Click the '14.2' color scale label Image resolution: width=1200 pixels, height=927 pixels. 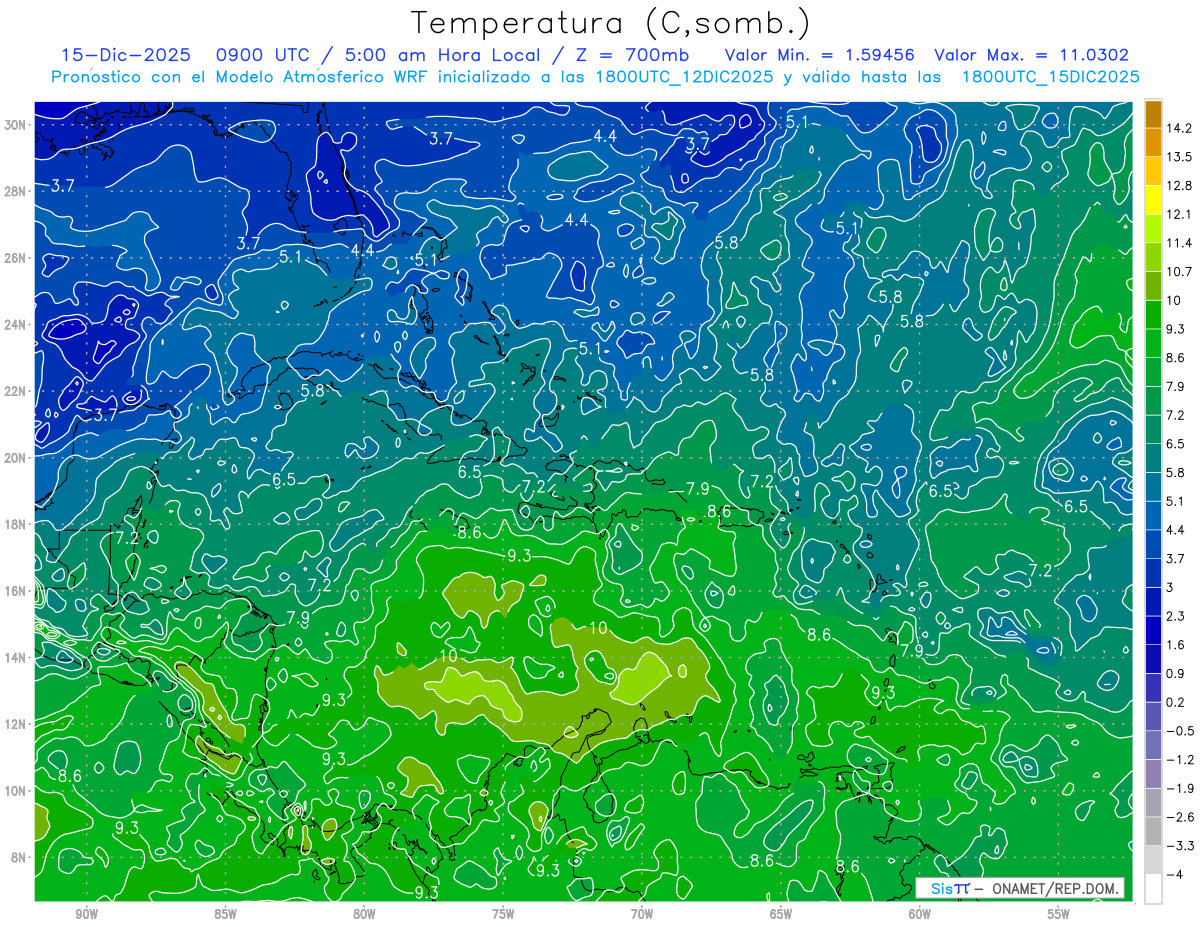[1180, 128]
